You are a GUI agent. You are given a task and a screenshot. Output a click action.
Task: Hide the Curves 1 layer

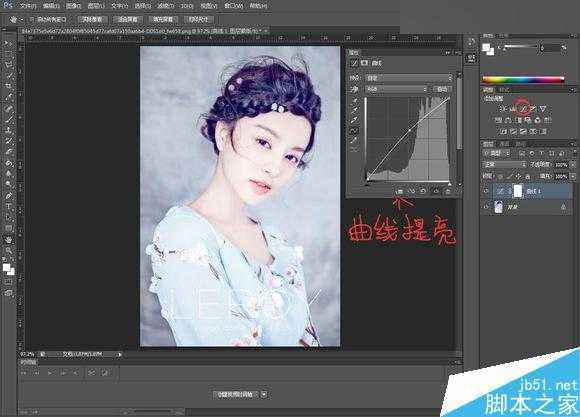(486, 191)
